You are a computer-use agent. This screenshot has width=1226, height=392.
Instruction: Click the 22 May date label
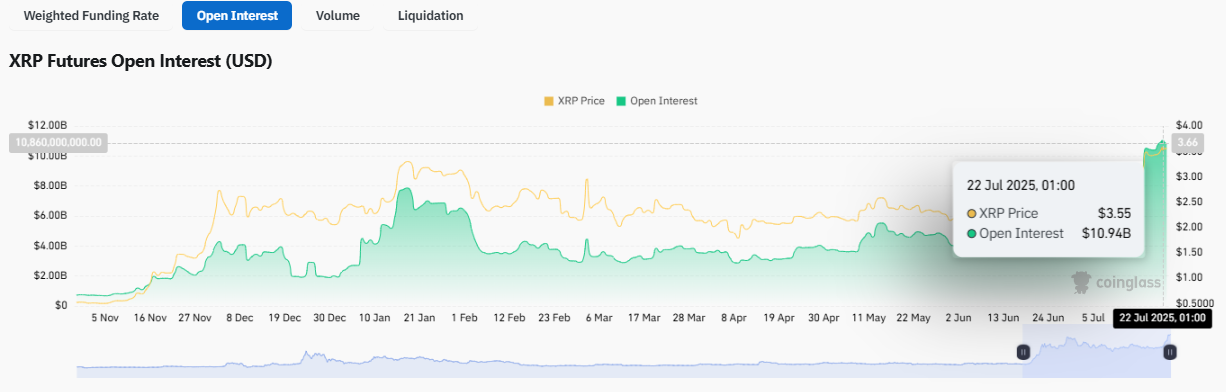coord(913,318)
